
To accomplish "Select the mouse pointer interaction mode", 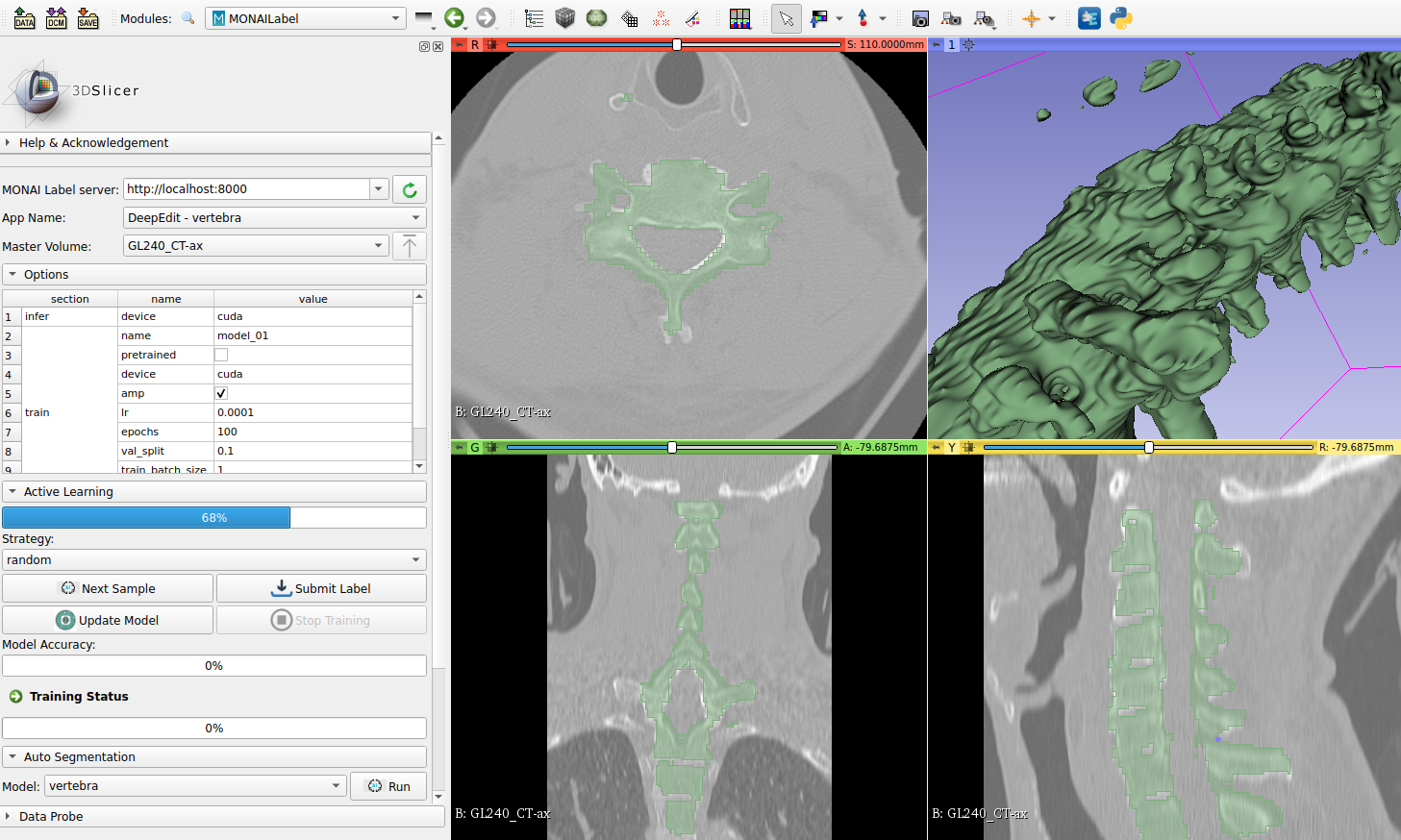I will pyautogui.click(x=787, y=18).
